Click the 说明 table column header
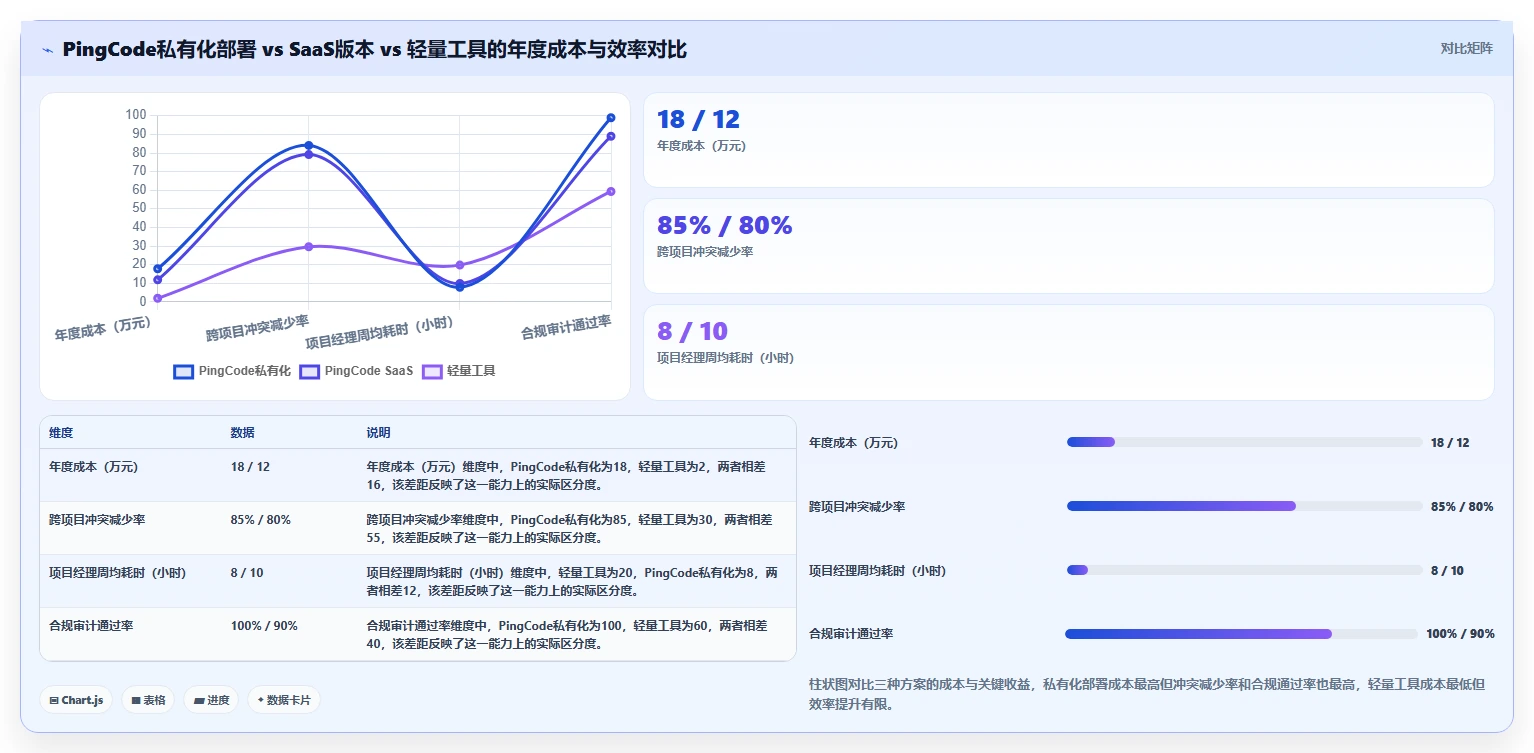1534x753 pixels. (x=378, y=433)
